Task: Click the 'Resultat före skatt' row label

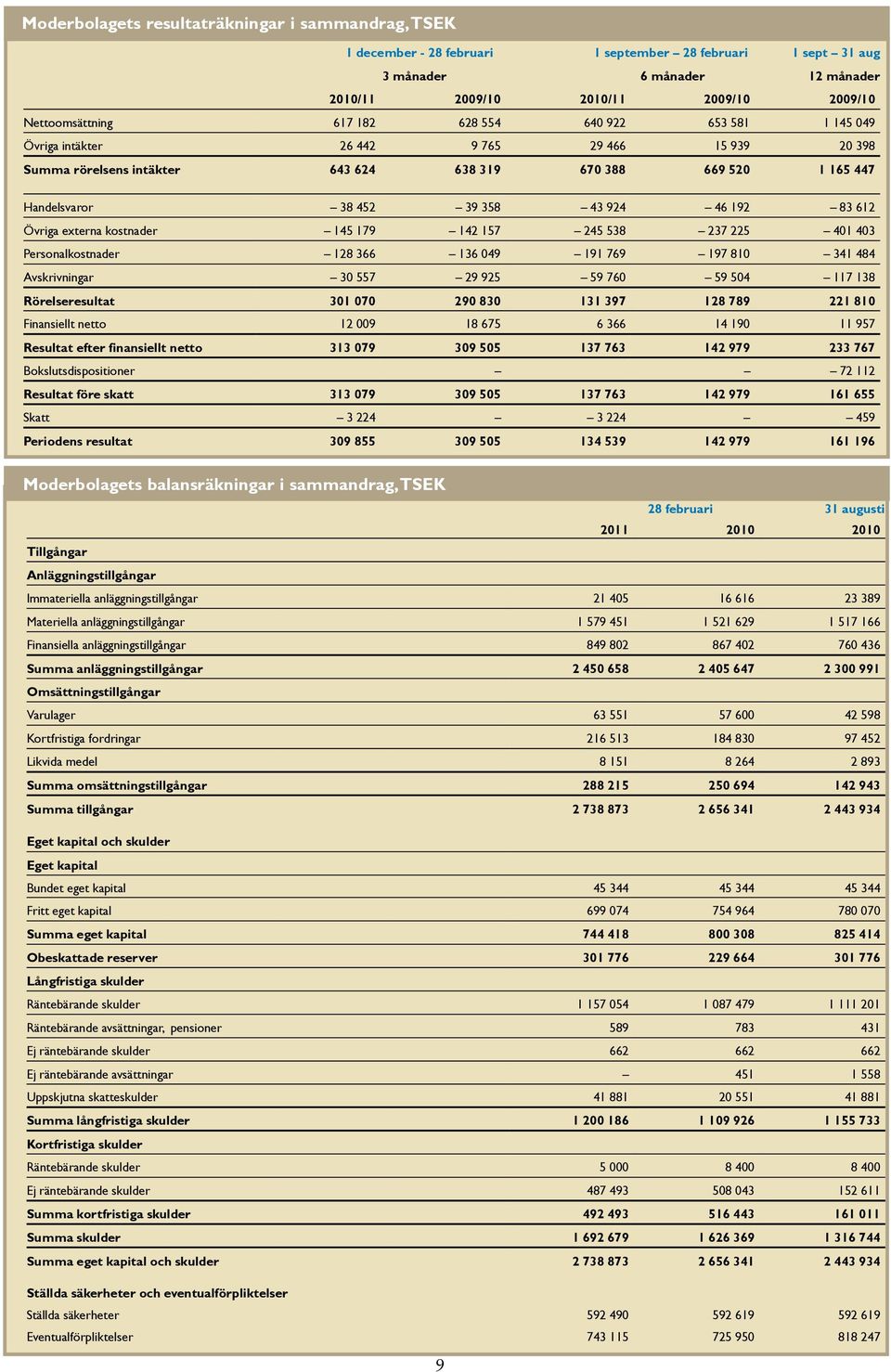Action: 79,395
